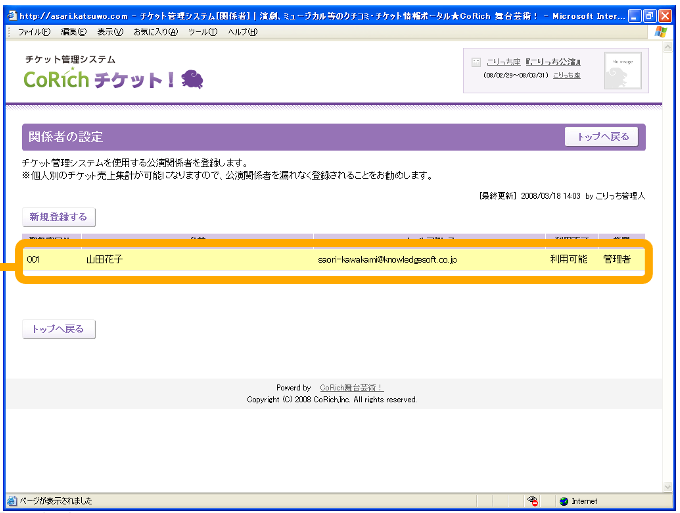Image resolution: width=680 pixels, height=513 pixels.
Task: Follow the CoRich舞台芸術! footer link
Action: click(350, 387)
